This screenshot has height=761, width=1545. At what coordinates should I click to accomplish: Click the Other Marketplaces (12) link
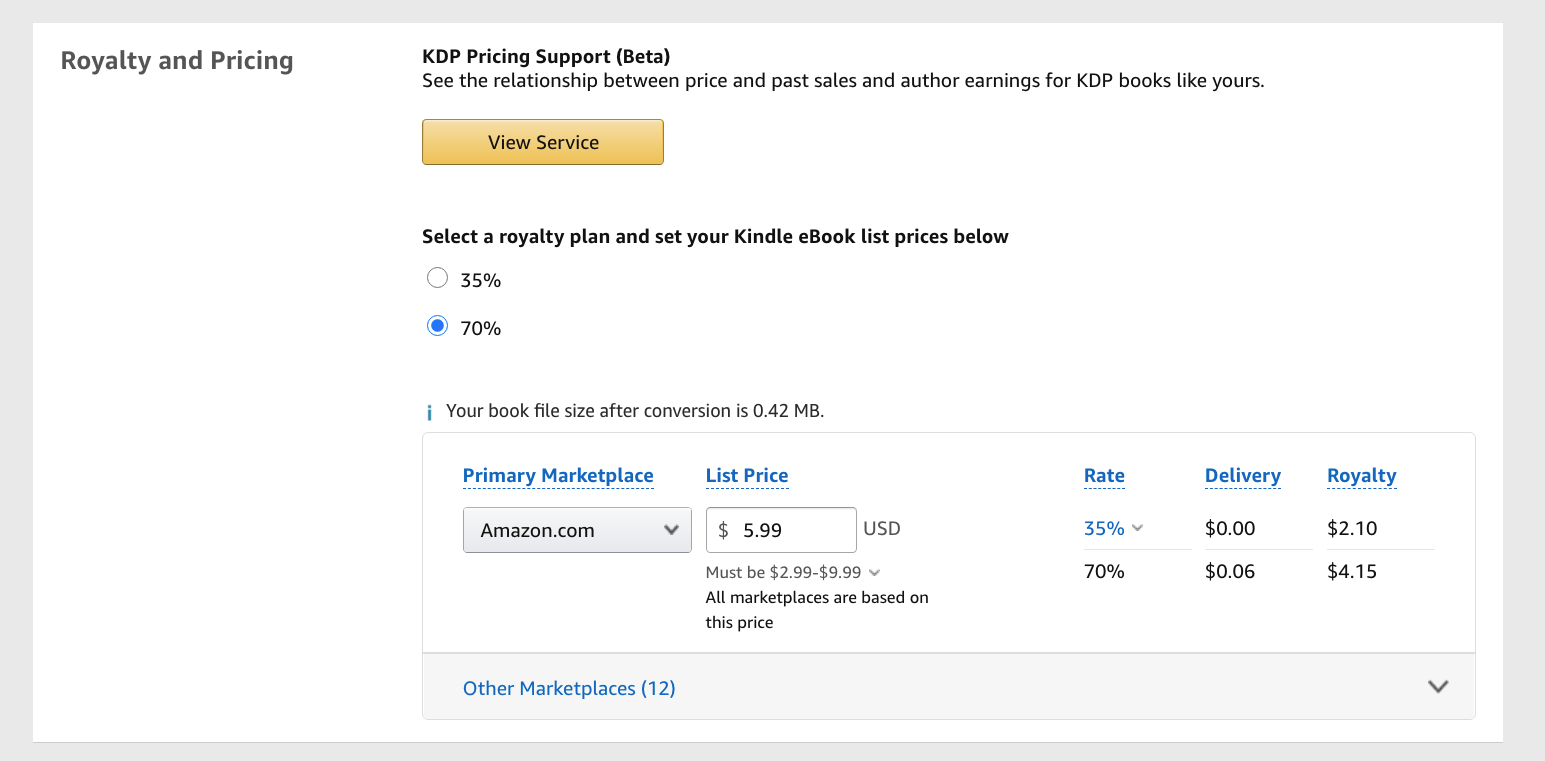tap(568, 688)
